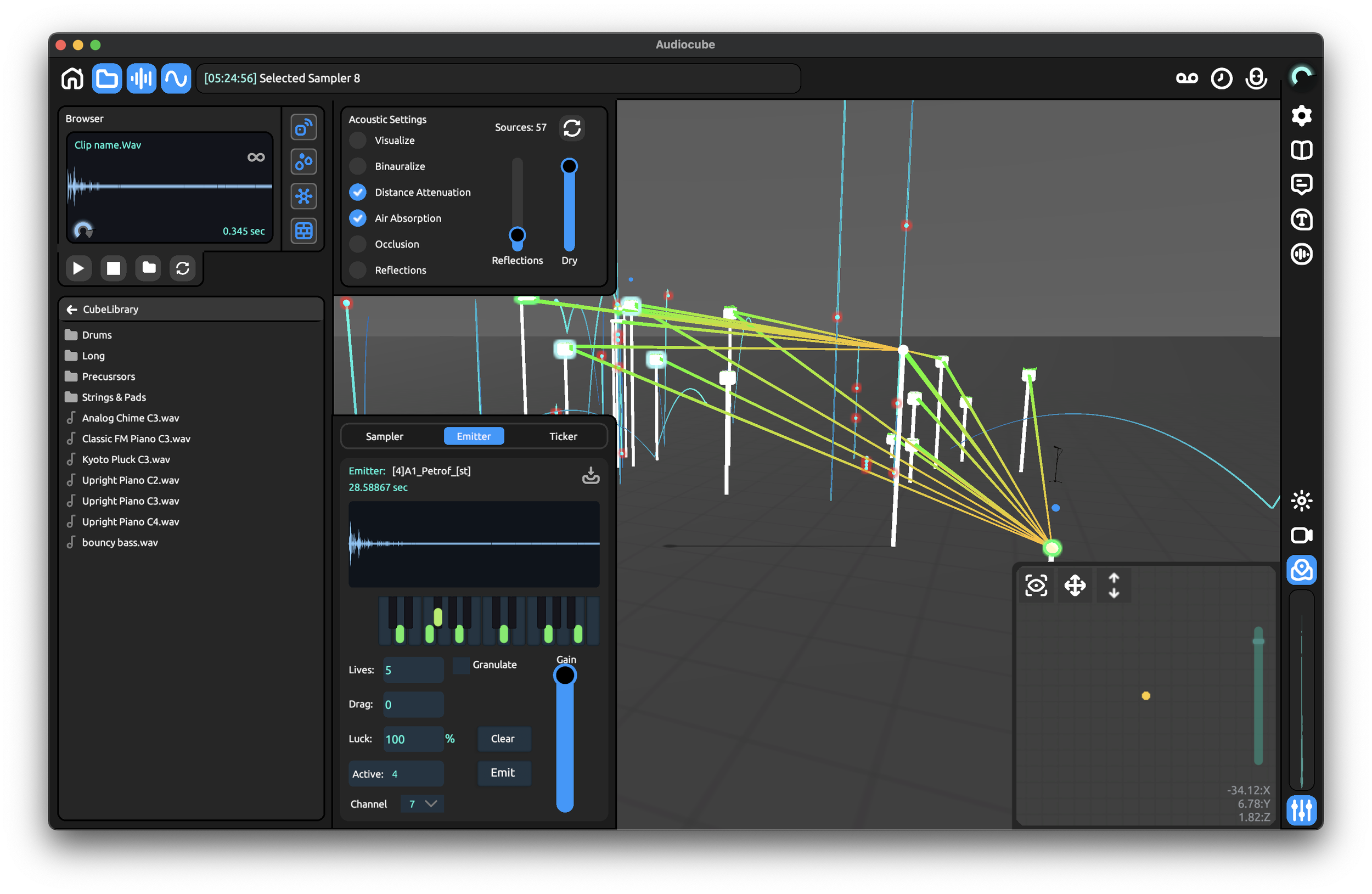Switch to the Sampler tab

[x=385, y=436]
